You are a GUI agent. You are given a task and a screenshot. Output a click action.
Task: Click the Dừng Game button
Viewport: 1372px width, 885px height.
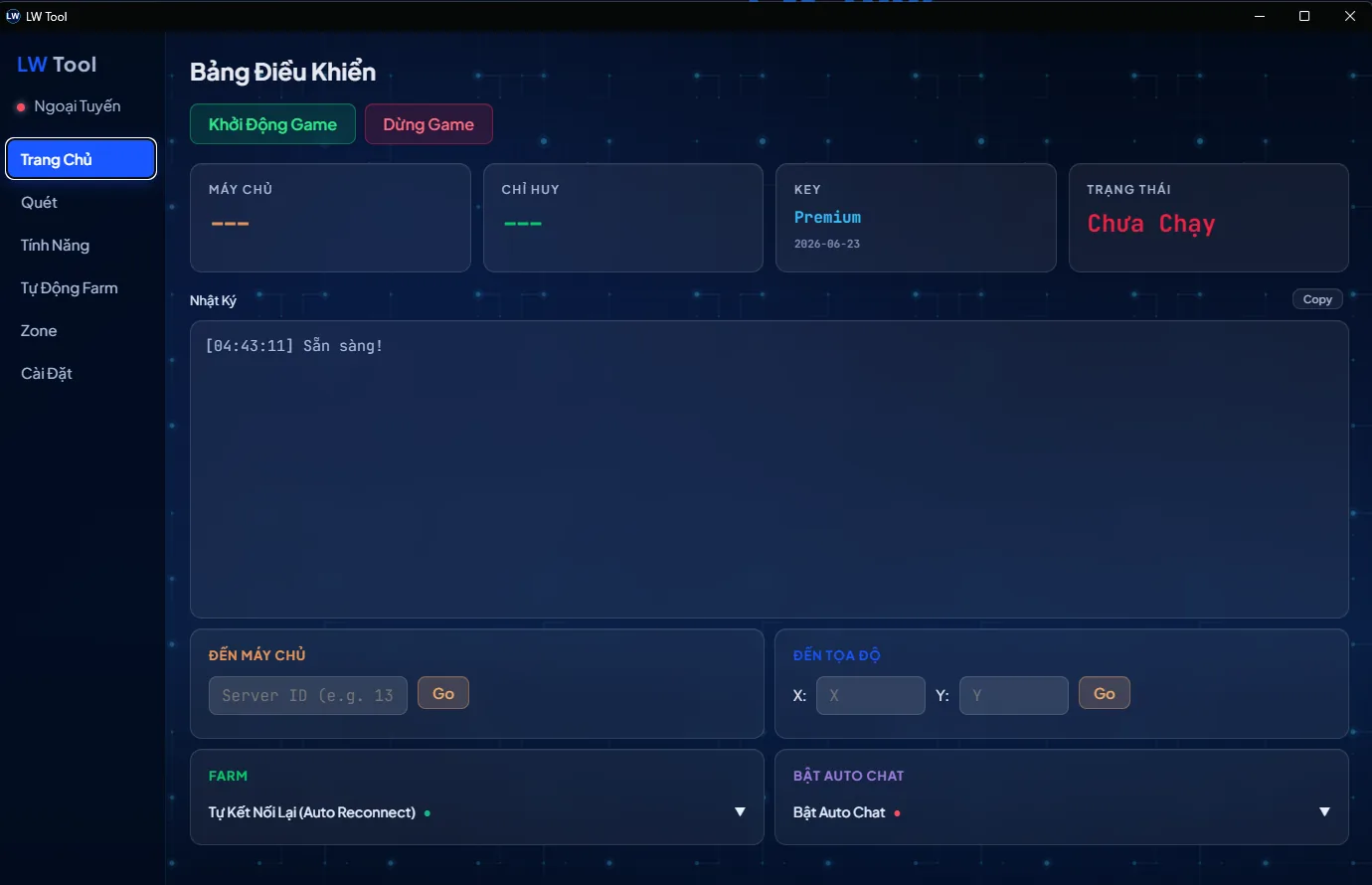click(x=429, y=124)
